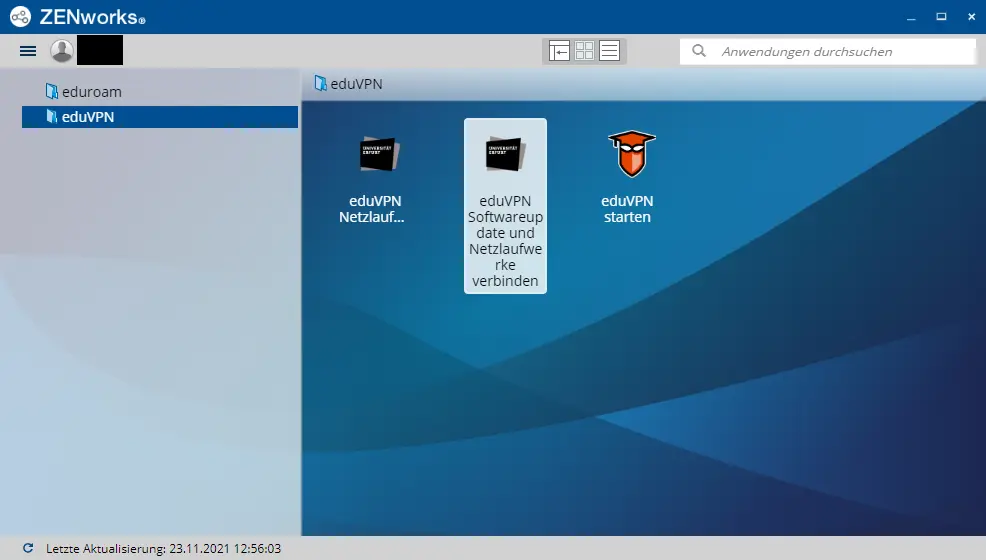Image resolution: width=986 pixels, height=560 pixels.
Task: Click the search magnifier icon
Action: (x=699, y=51)
